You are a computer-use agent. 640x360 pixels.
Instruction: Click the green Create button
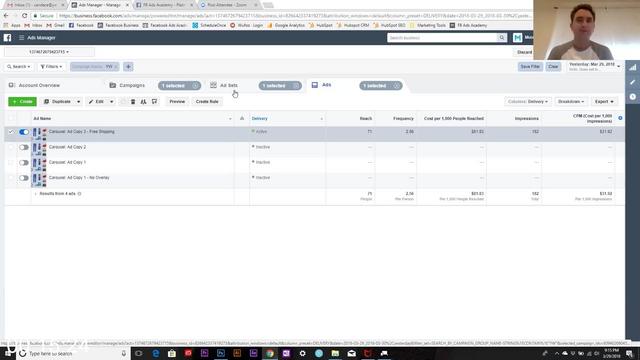(x=22, y=102)
